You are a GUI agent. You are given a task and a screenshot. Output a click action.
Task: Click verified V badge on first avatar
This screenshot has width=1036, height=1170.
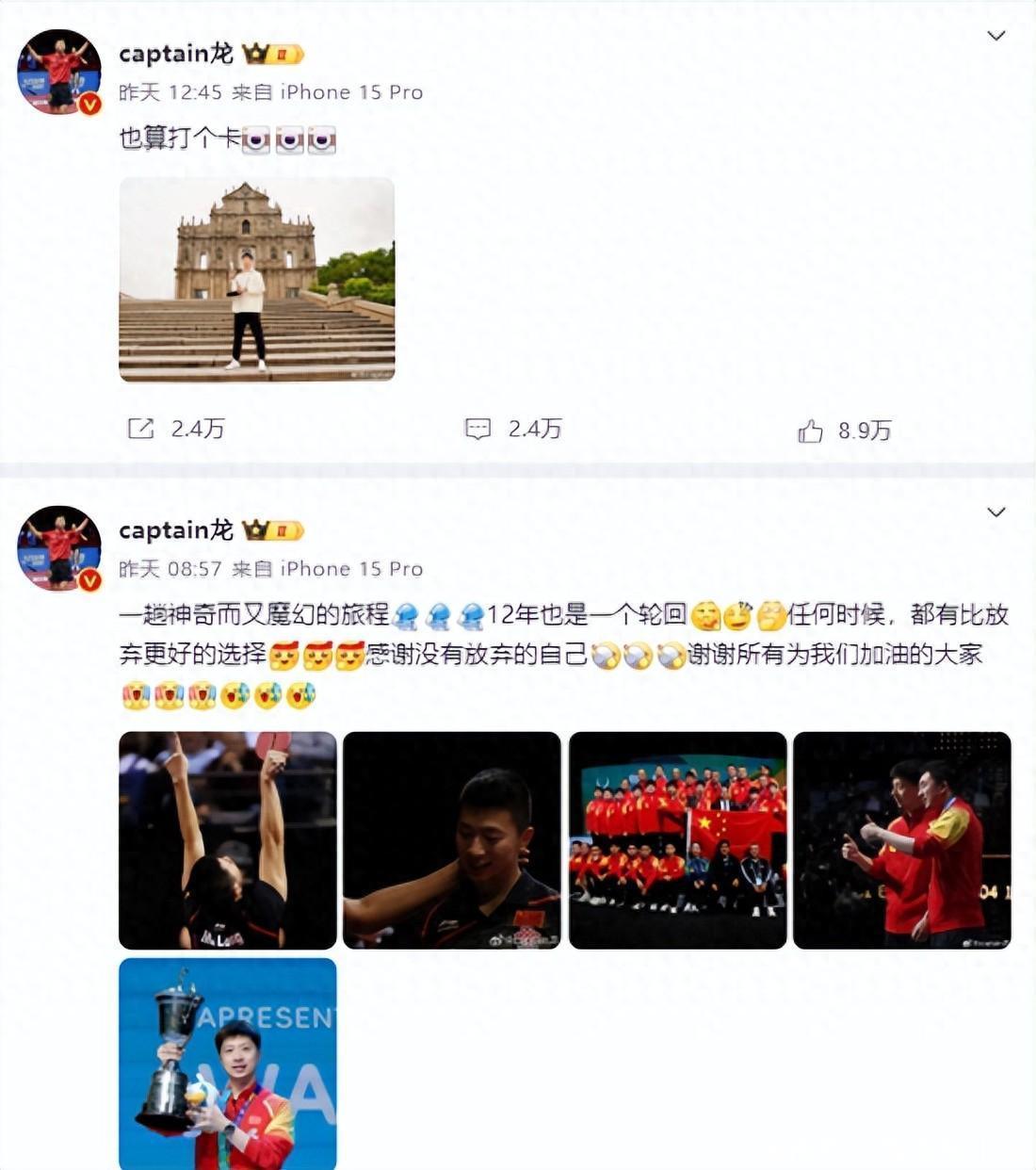pyautogui.click(x=89, y=104)
